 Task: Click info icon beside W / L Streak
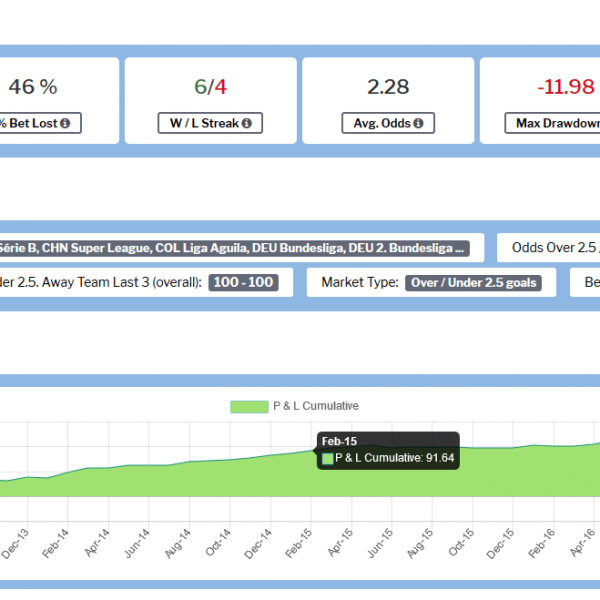coord(247,123)
